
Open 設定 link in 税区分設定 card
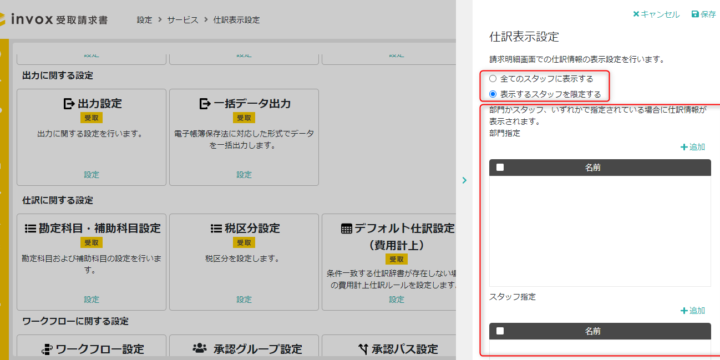pyautogui.click(x=244, y=299)
